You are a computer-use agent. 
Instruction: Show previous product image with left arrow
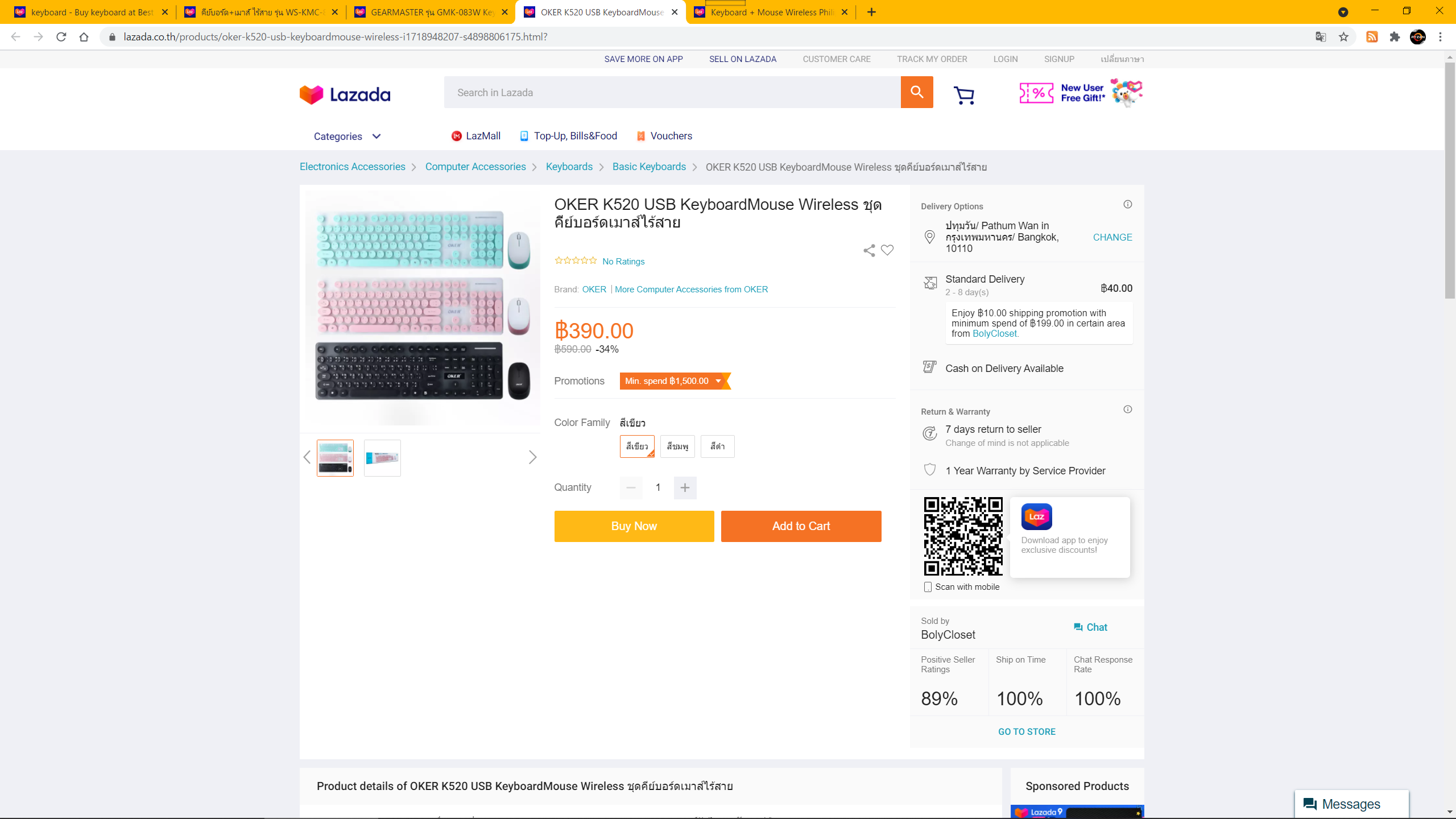(307, 457)
